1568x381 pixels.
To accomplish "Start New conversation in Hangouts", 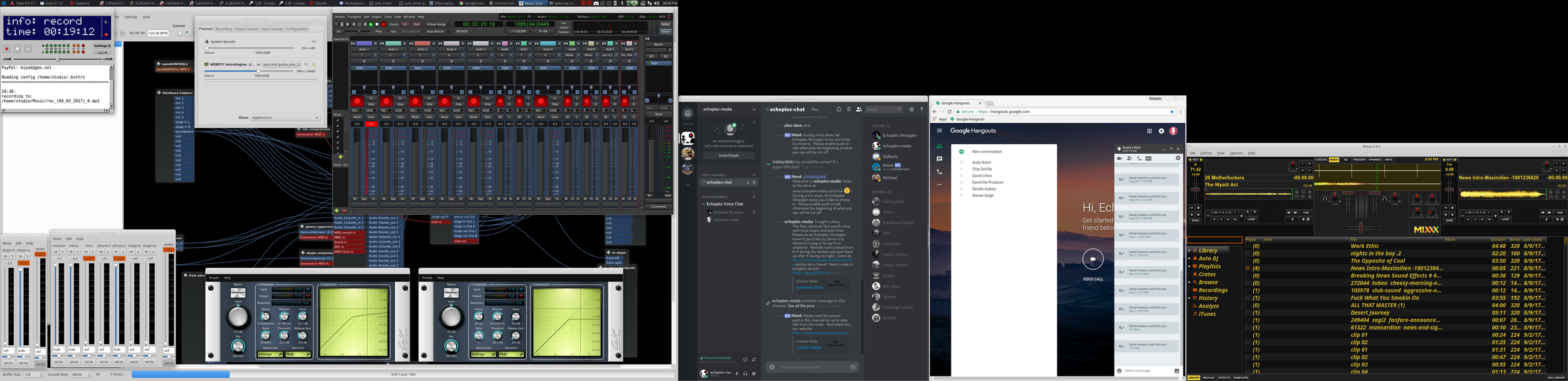I will 987,152.
